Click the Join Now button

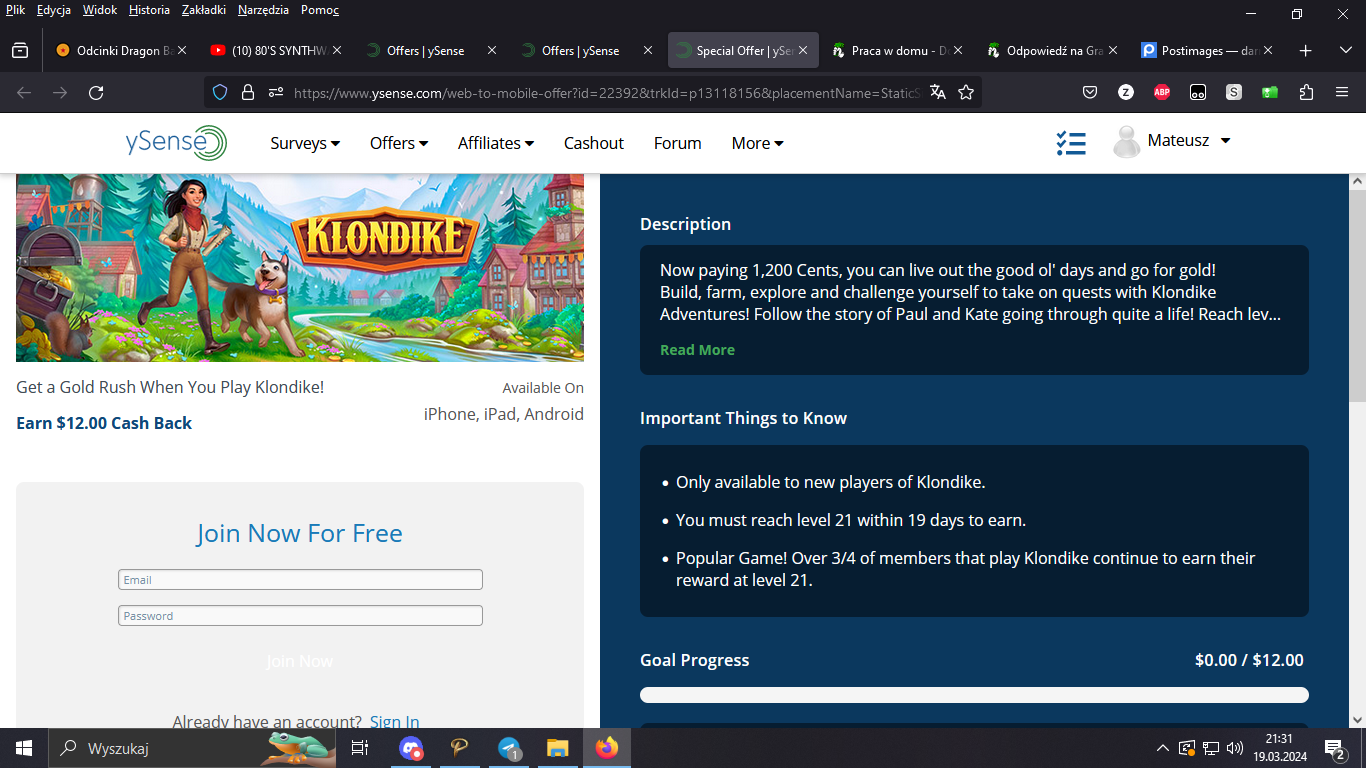(x=299, y=661)
